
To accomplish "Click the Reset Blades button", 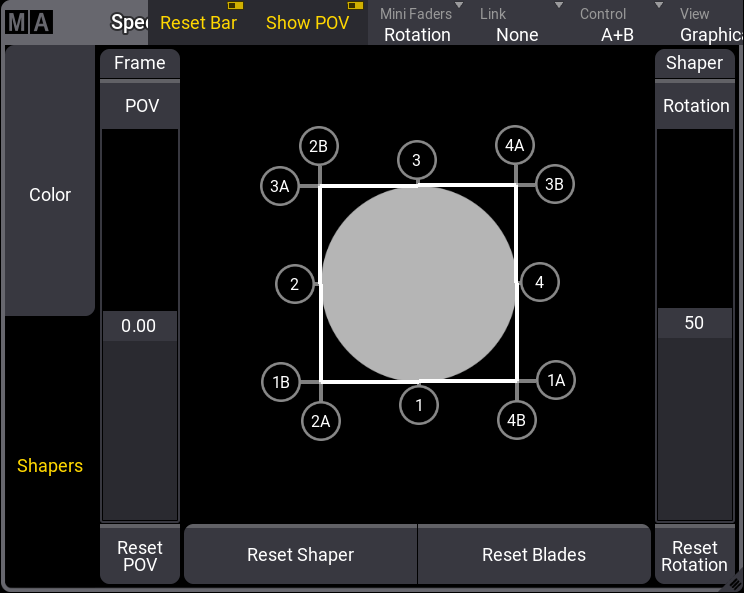I will pyautogui.click(x=534, y=555).
